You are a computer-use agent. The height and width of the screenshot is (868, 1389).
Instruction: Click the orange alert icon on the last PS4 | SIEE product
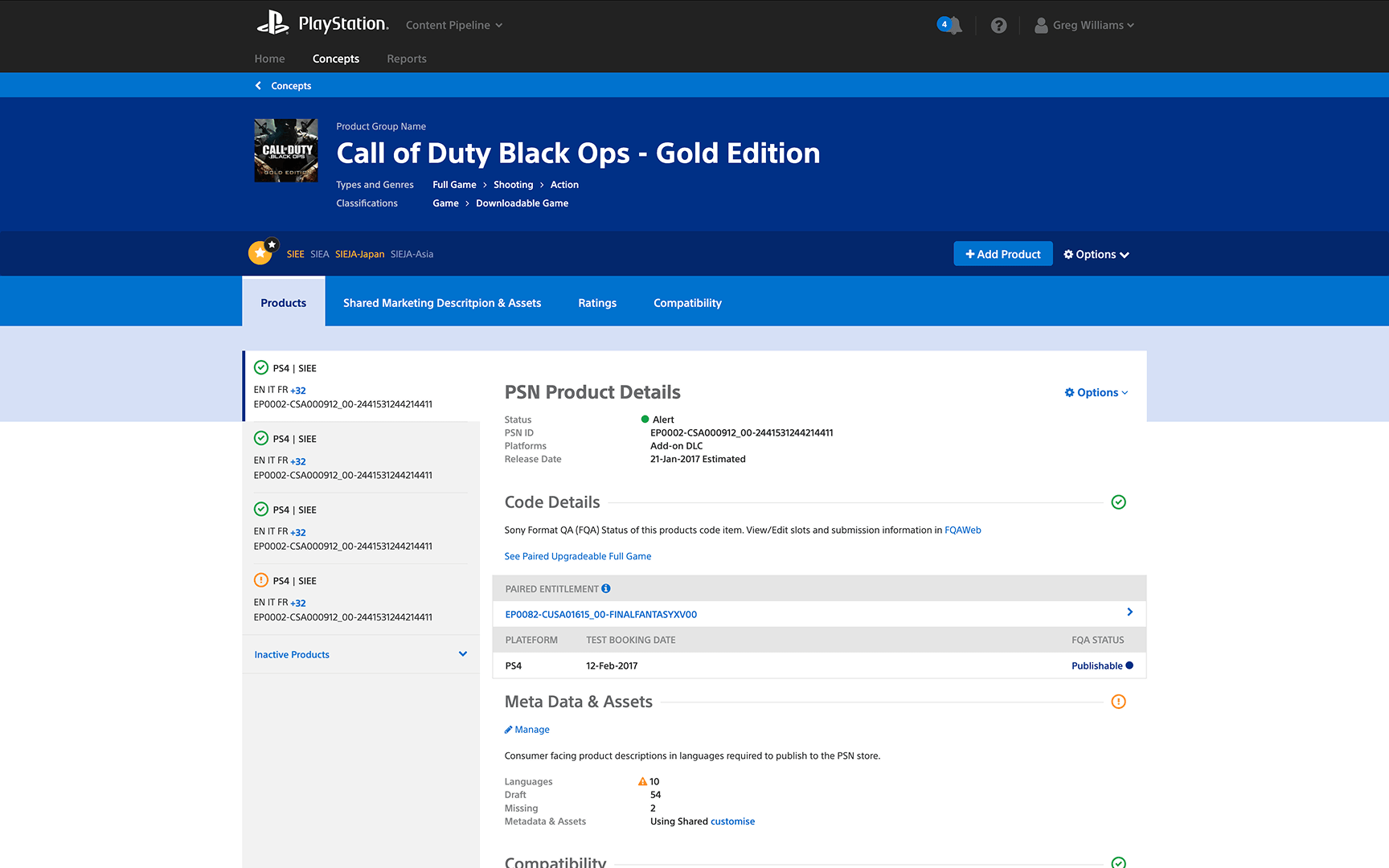(x=261, y=580)
